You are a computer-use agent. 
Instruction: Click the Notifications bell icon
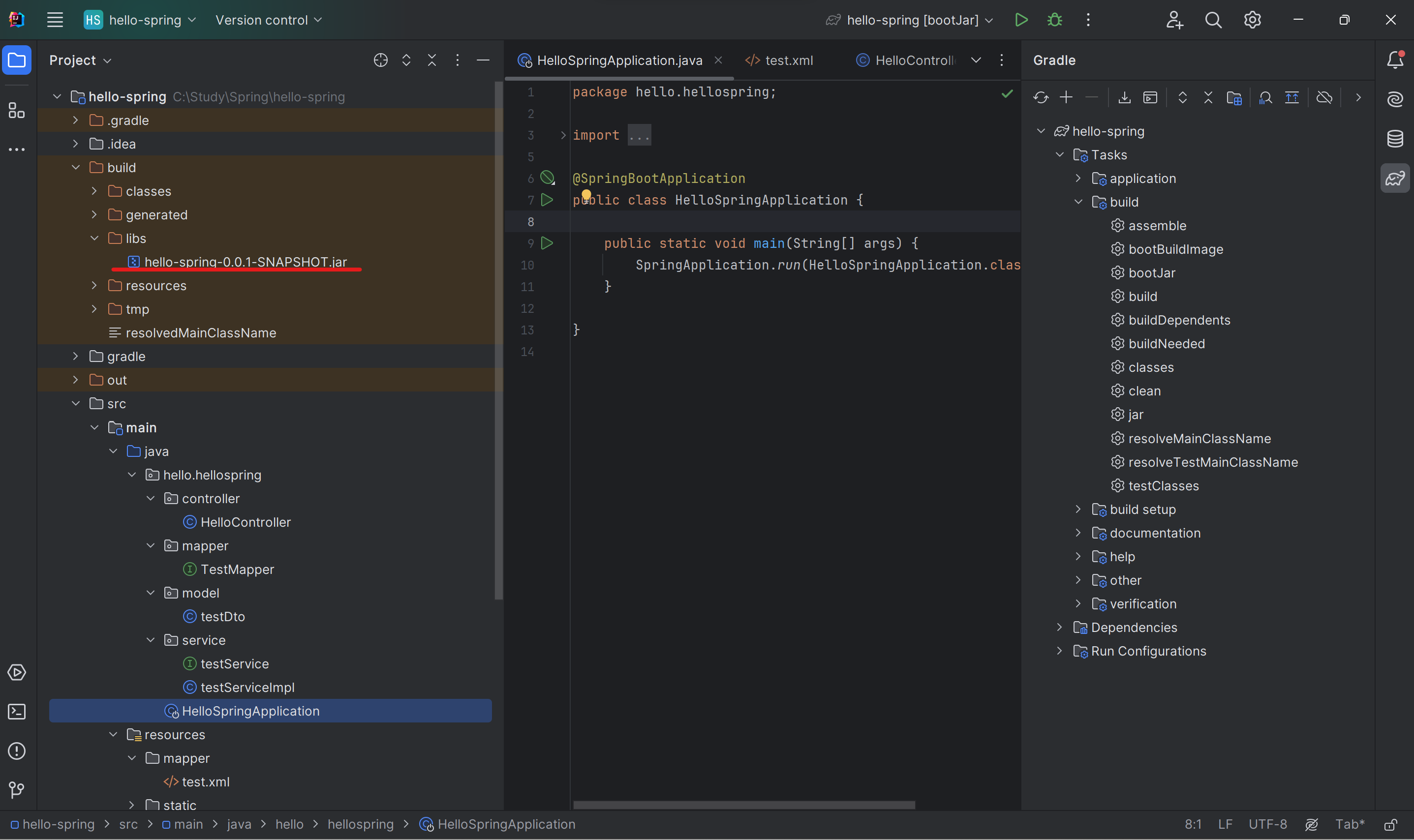click(1395, 60)
